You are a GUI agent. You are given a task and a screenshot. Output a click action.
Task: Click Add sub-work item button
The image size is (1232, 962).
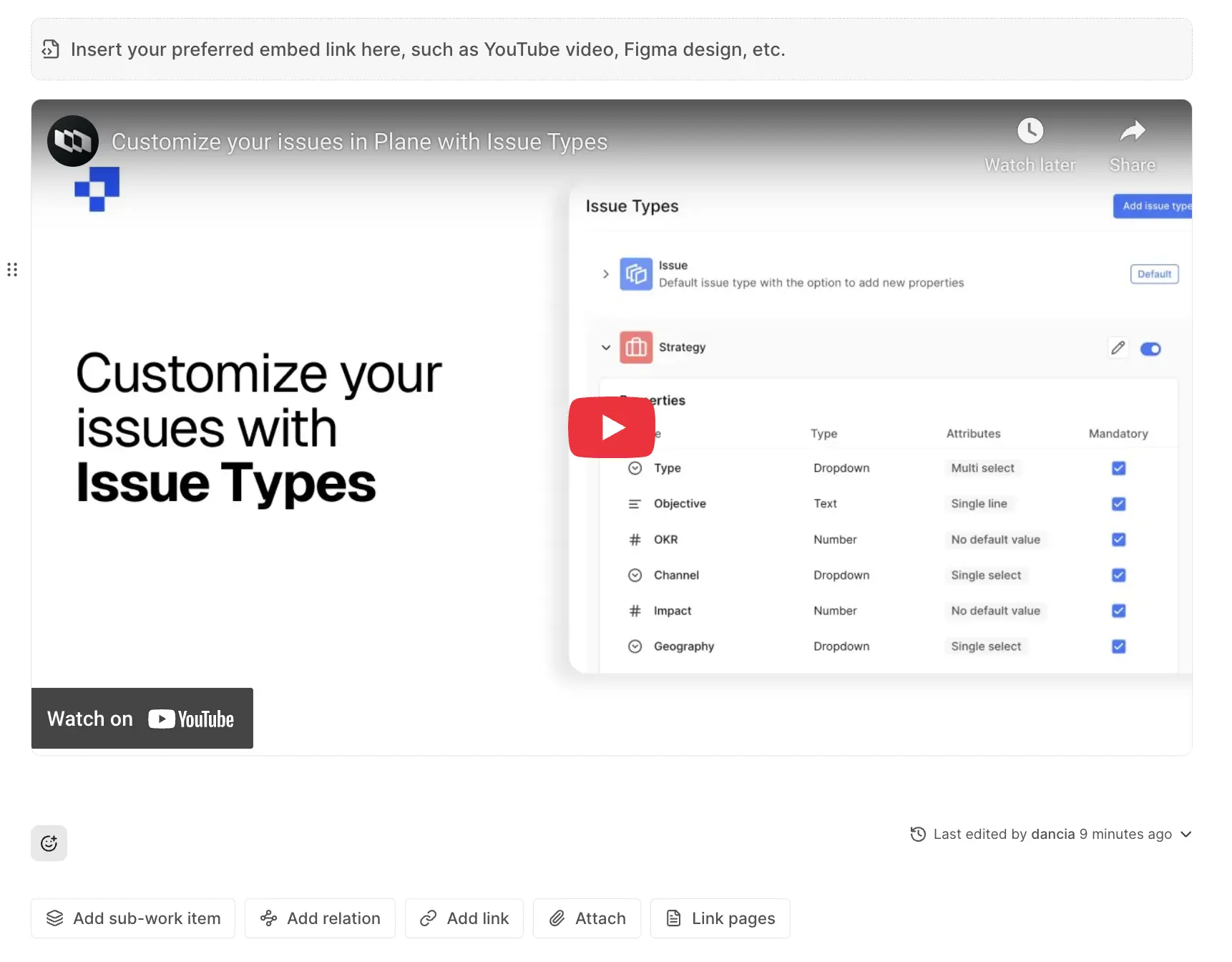click(x=133, y=918)
